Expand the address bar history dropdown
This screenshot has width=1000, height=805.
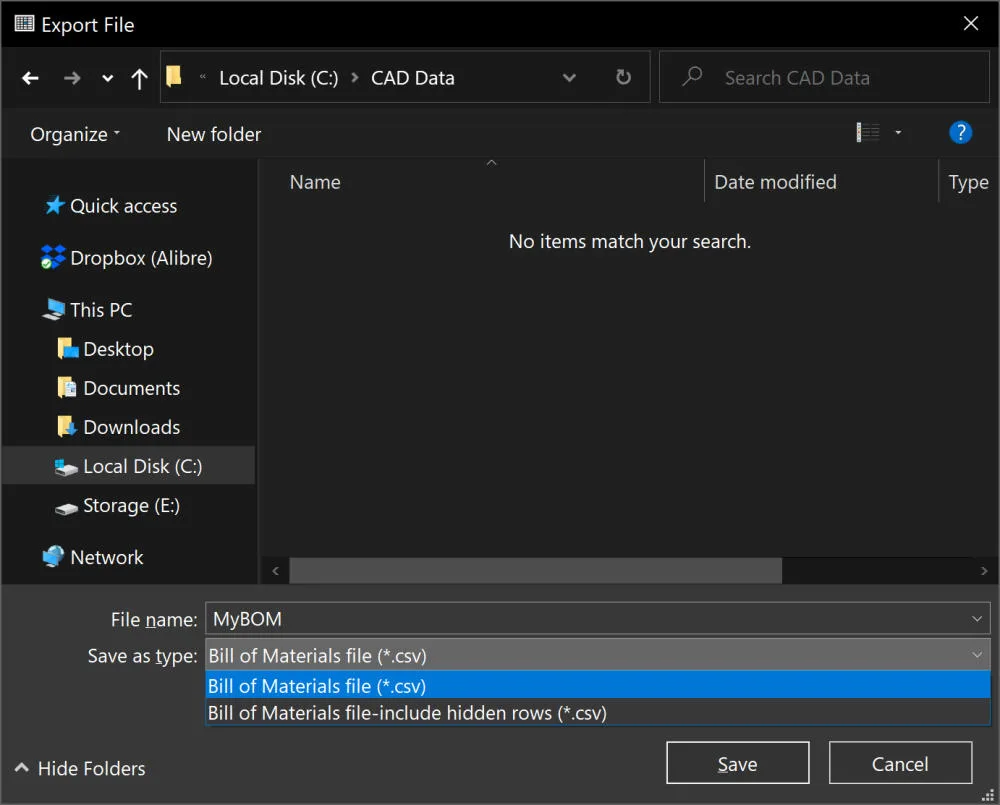click(569, 78)
